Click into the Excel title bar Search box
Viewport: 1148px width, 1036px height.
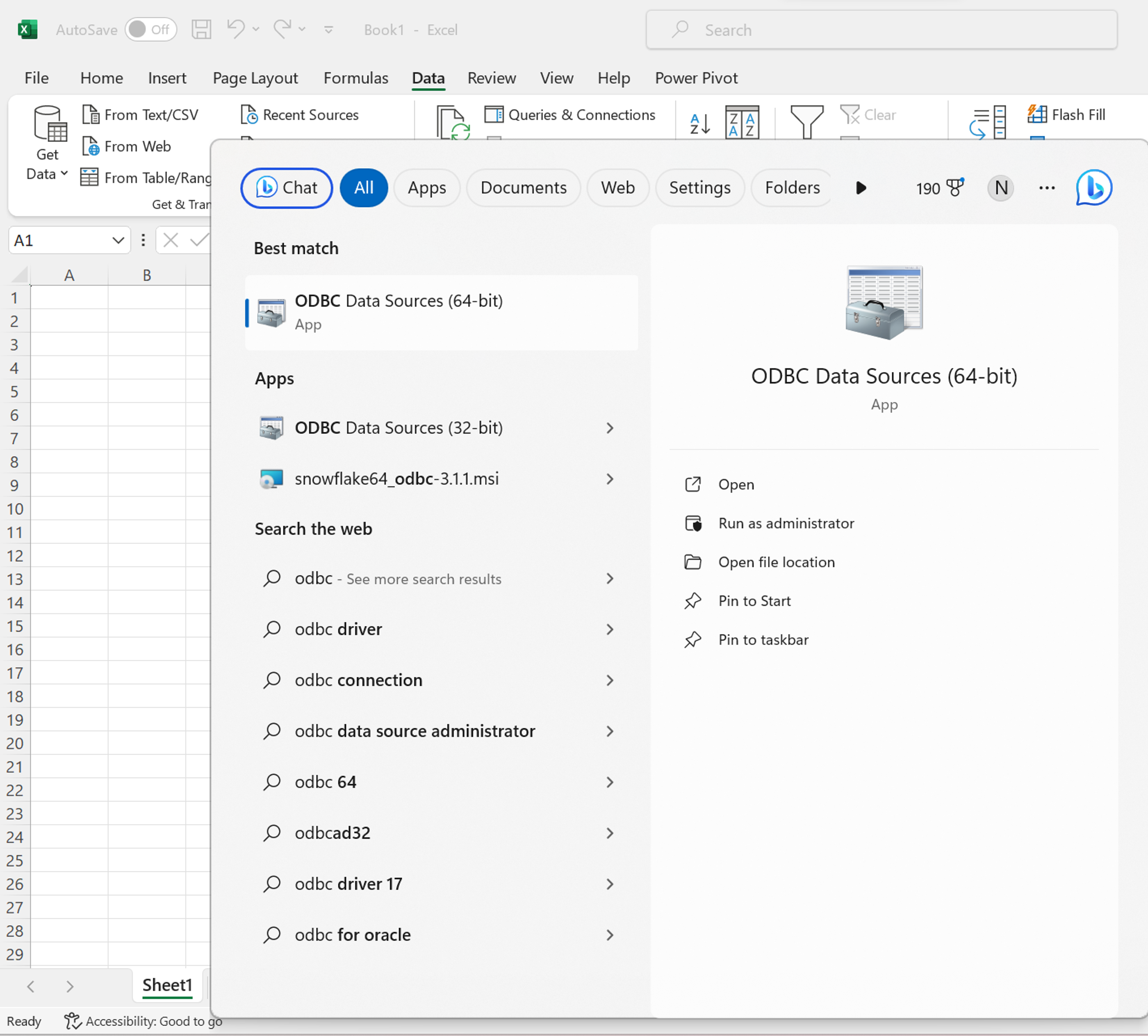881,30
